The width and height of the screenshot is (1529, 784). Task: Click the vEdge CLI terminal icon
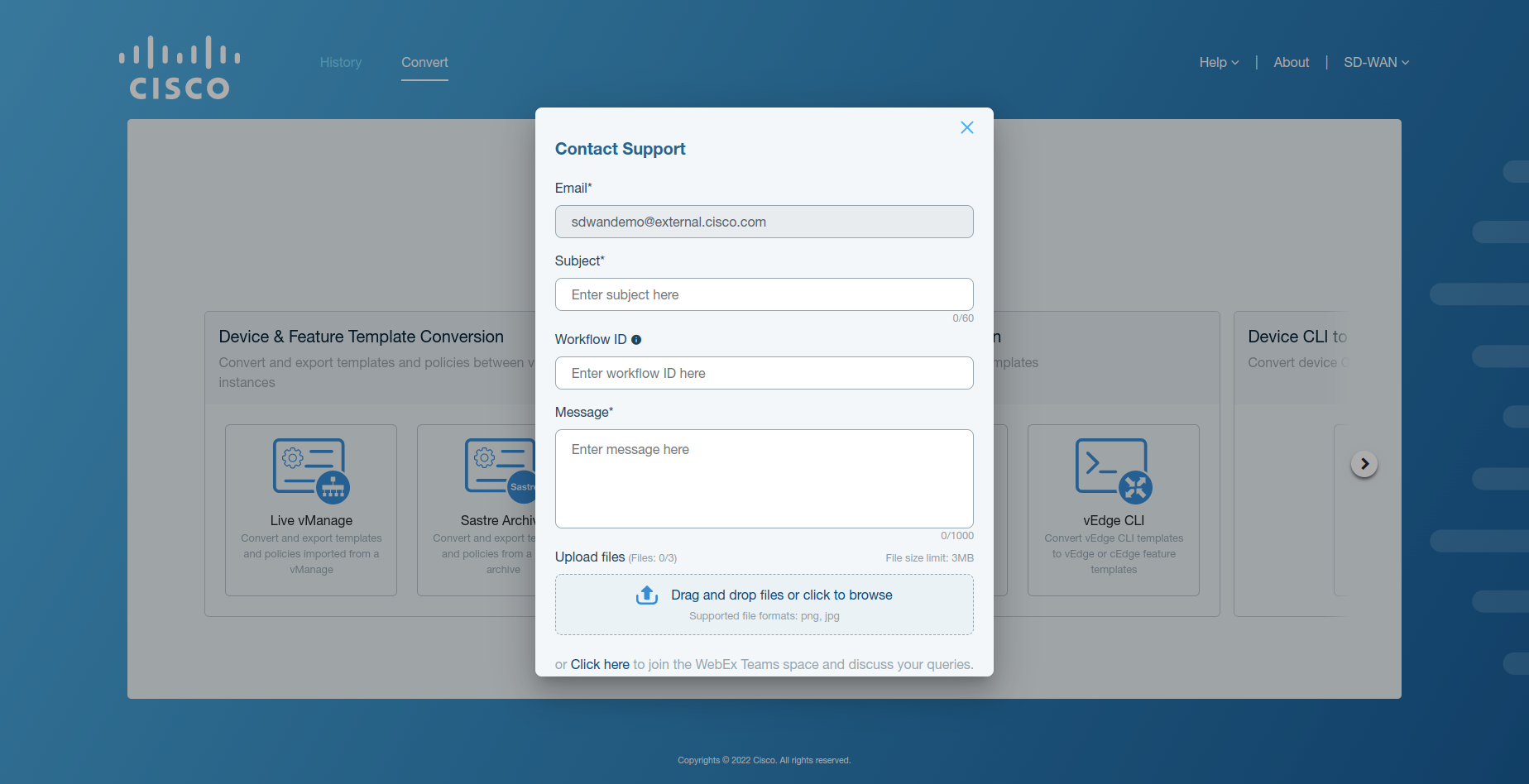[1114, 471]
